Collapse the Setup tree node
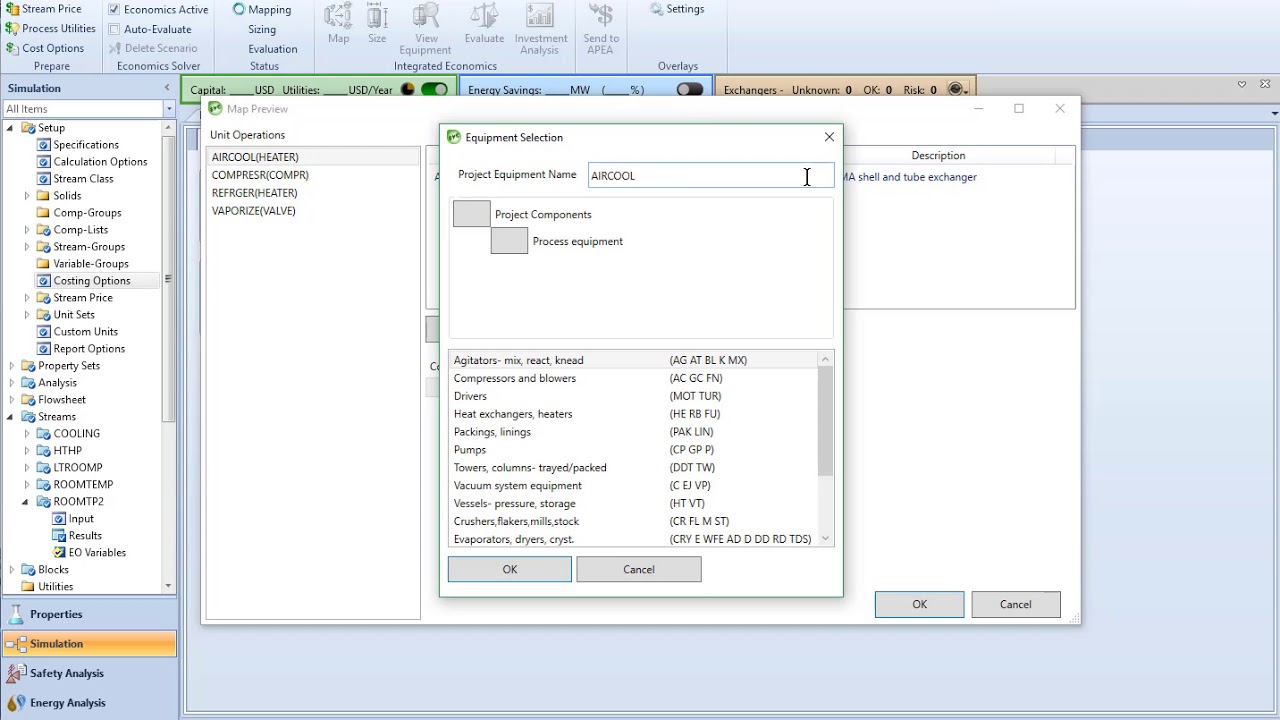The image size is (1280, 720). (x=10, y=128)
